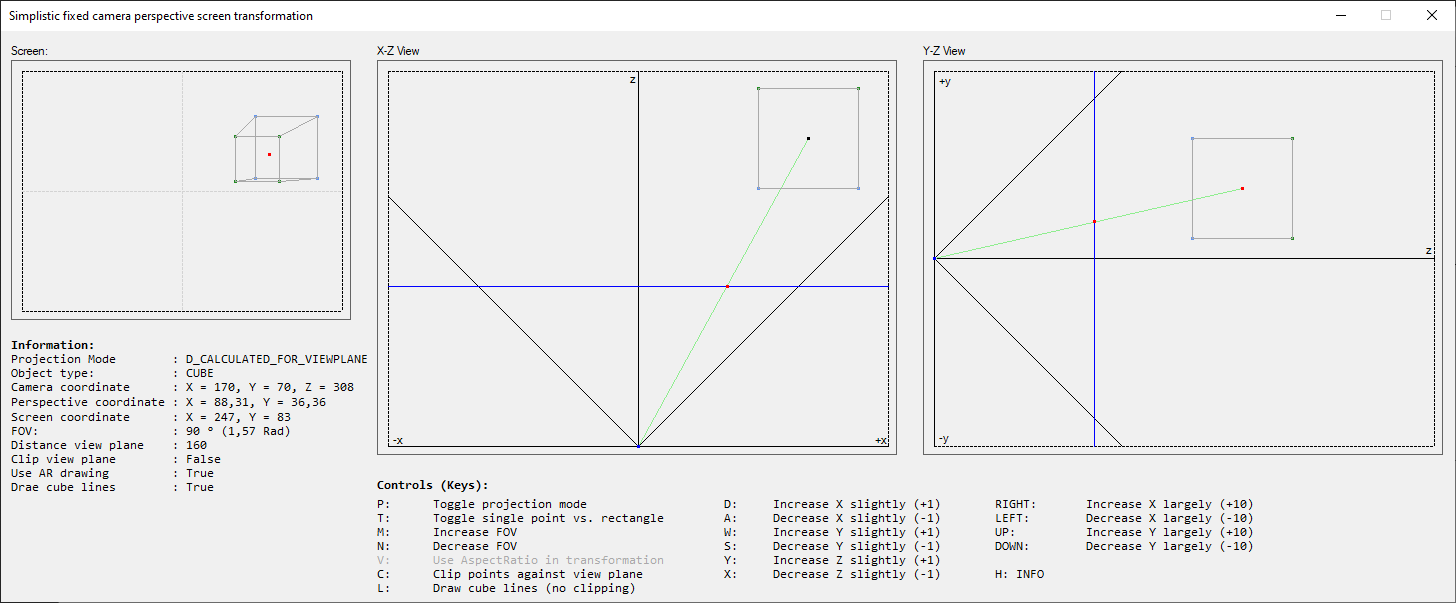Click 'Draw cube lines (no clipping)' entry

[534, 588]
